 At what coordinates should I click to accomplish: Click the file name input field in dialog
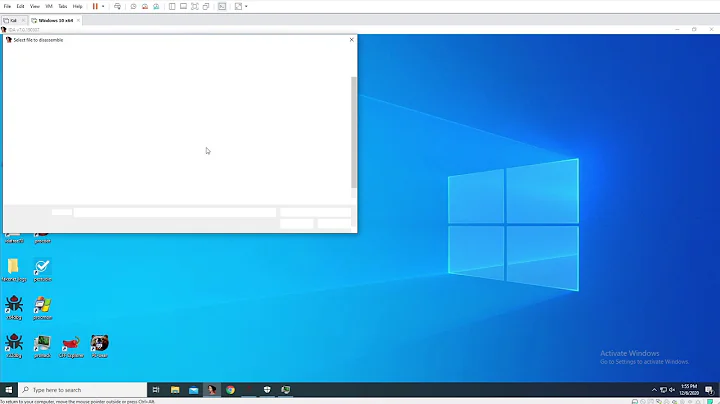175,212
